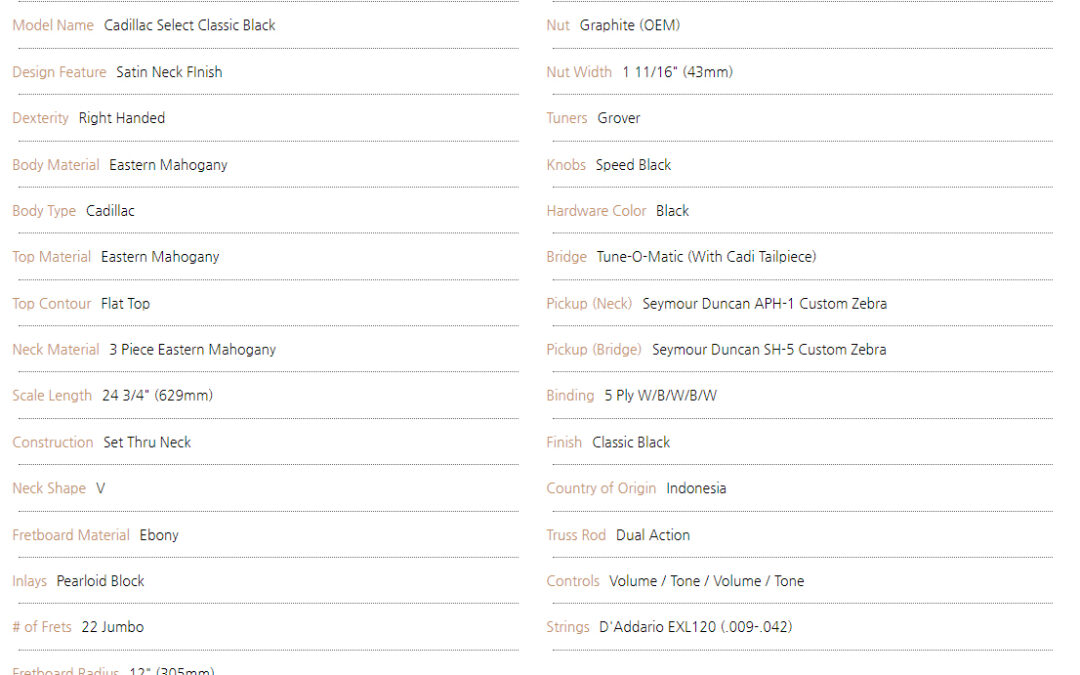Click the Tune-O-Matic bridge value

[706, 257]
